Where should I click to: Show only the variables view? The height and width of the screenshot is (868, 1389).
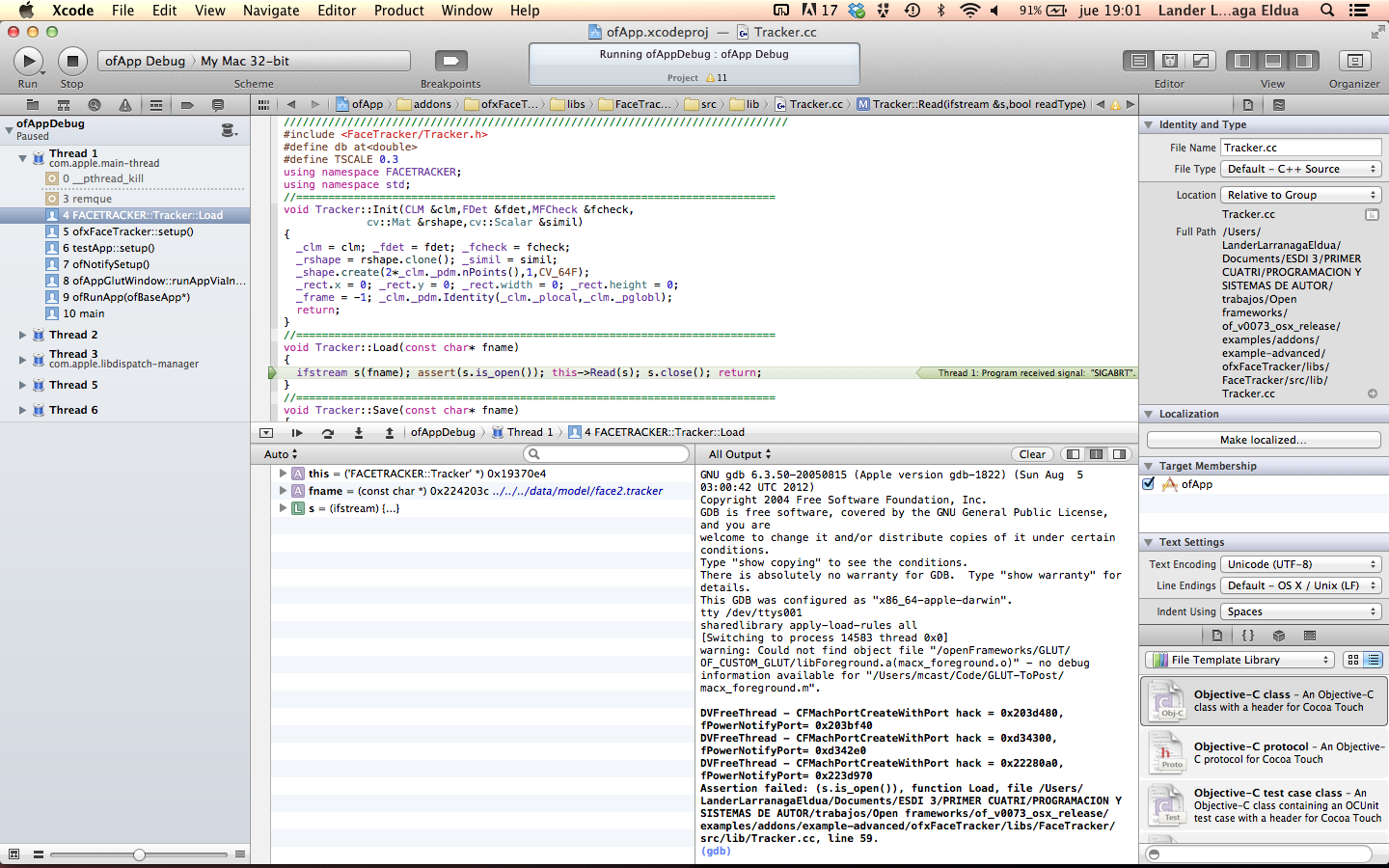1074,454
